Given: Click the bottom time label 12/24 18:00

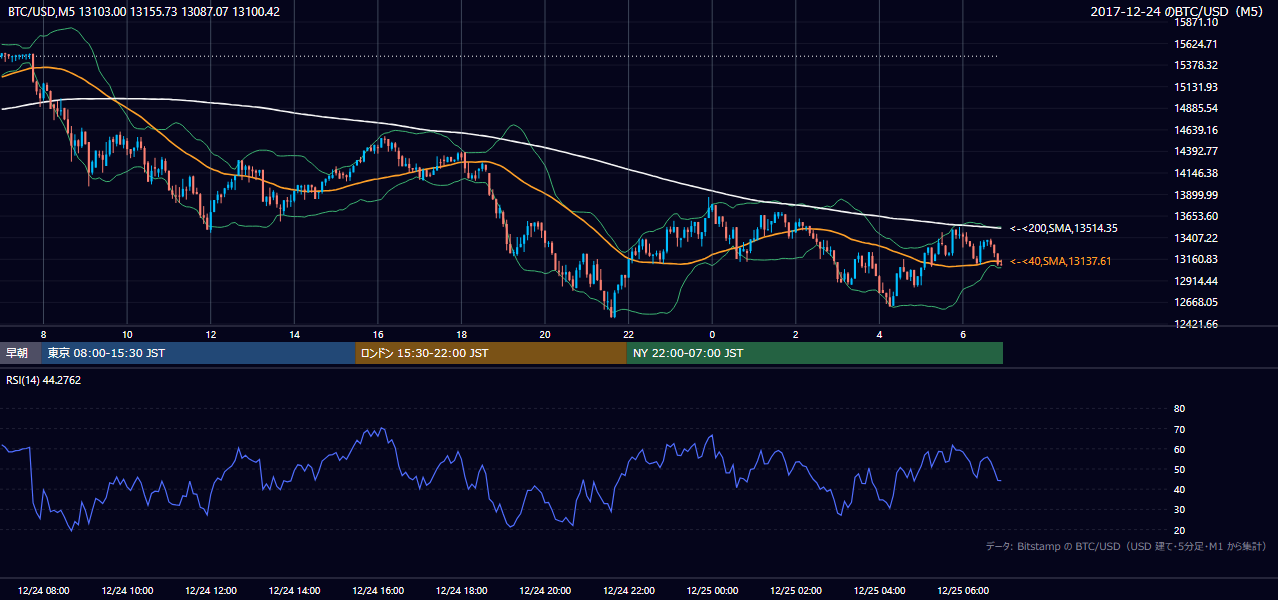Looking at the screenshot, I should (462, 591).
